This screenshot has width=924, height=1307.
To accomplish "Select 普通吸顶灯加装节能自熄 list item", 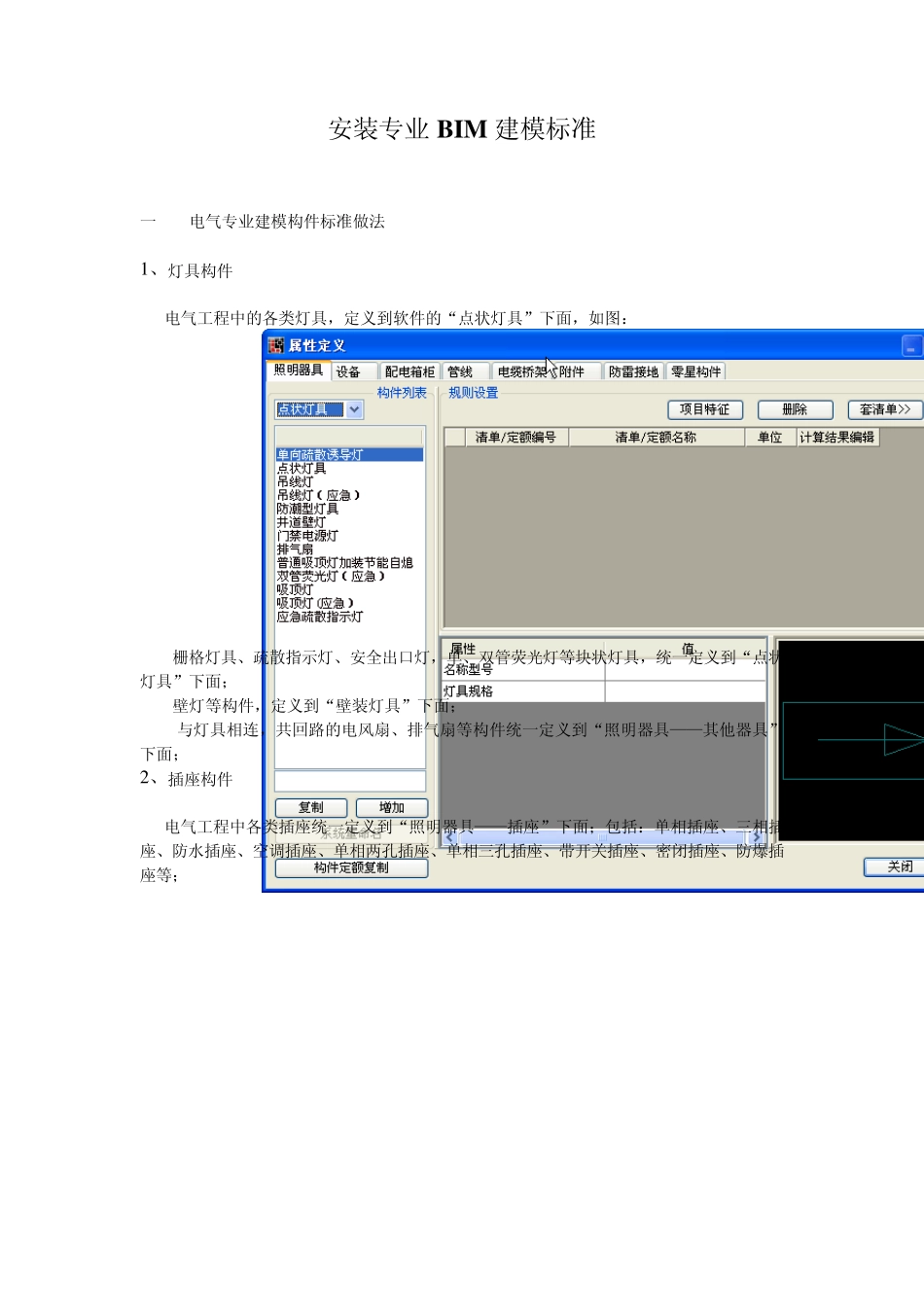I will (344, 563).
